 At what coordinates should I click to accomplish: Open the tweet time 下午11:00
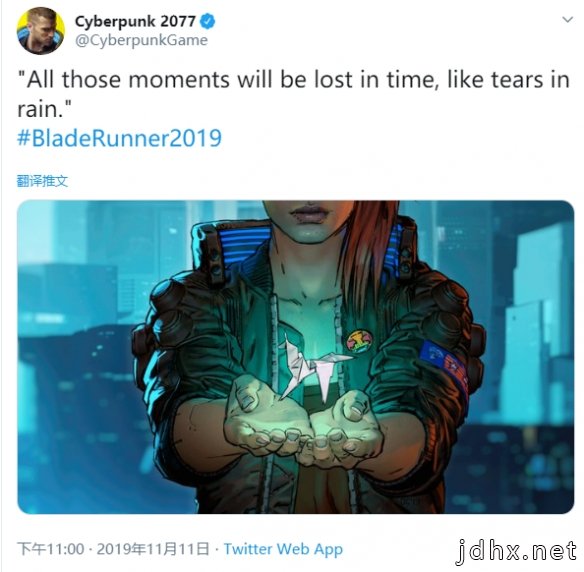(x=51, y=549)
